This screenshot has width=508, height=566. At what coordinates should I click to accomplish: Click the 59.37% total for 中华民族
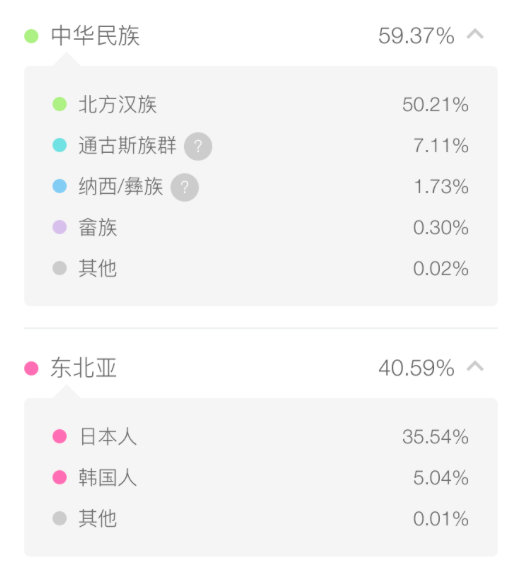coord(416,36)
